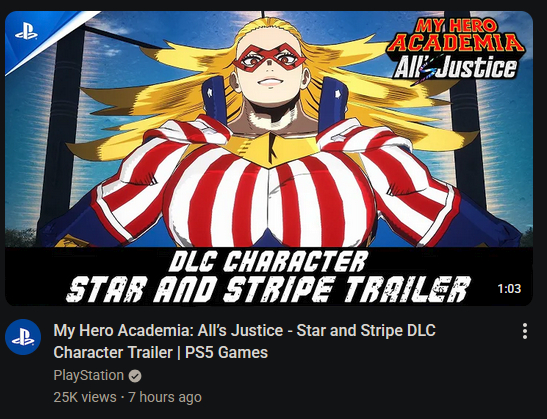Click the My Hero Academia logo in thumbnail
The width and height of the screenshot is (547, 419).
coord(456,35)
